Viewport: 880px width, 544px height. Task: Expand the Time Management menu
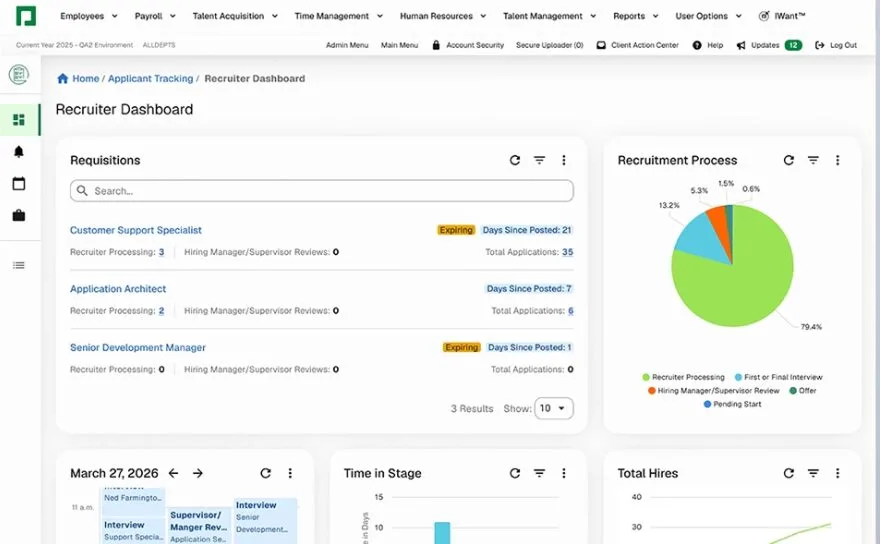click(x=338, y=16)
